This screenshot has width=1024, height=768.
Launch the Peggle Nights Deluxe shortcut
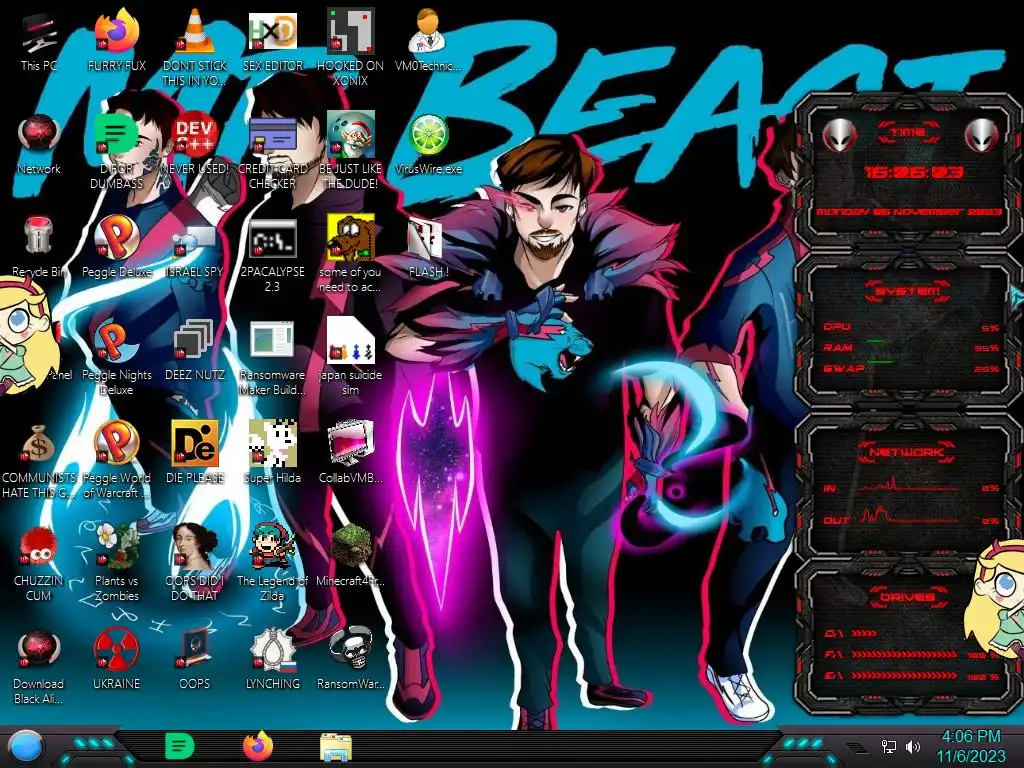116,358
